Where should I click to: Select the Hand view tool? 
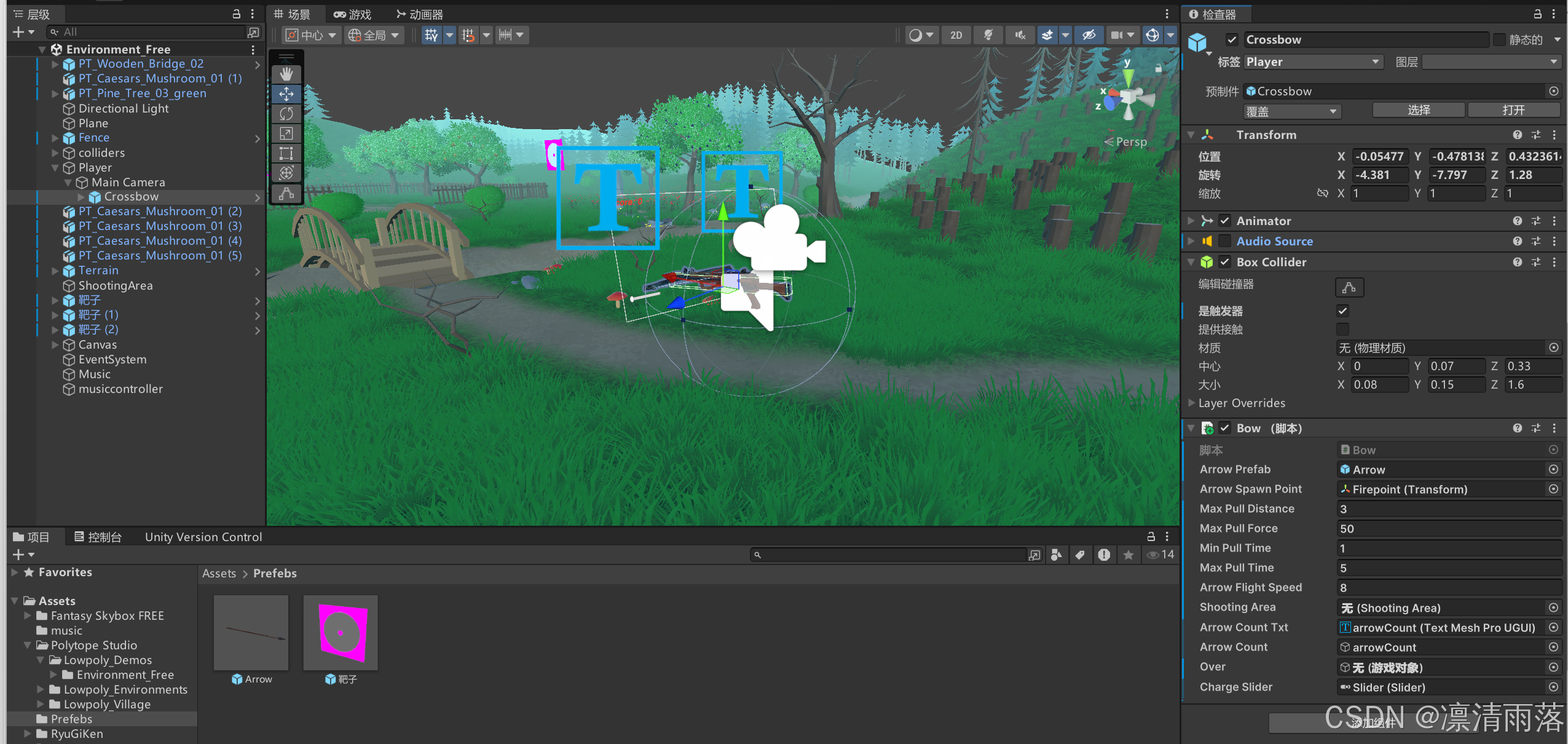tap(286, 74)
